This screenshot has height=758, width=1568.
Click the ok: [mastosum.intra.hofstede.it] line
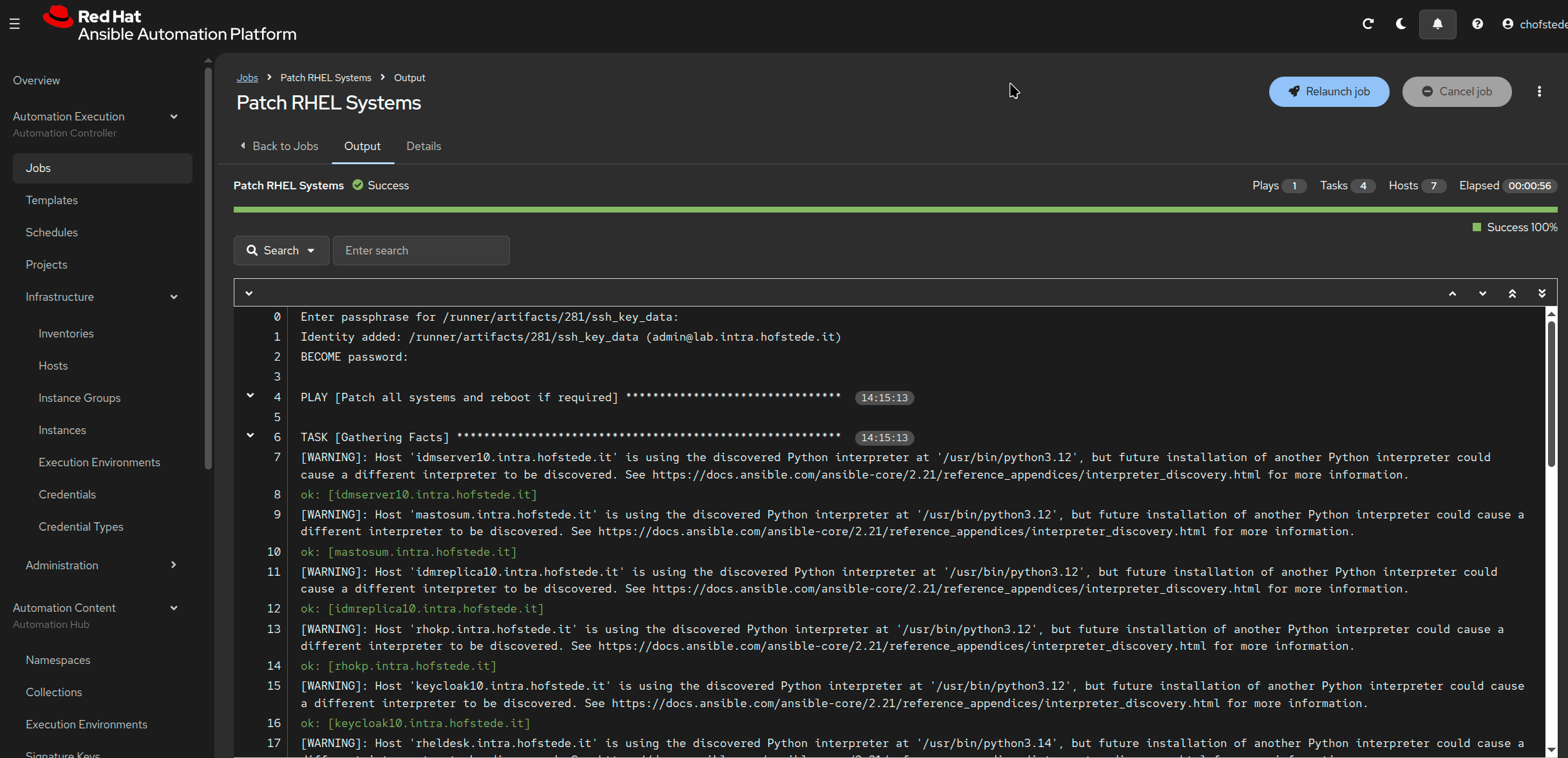[408, 552]
